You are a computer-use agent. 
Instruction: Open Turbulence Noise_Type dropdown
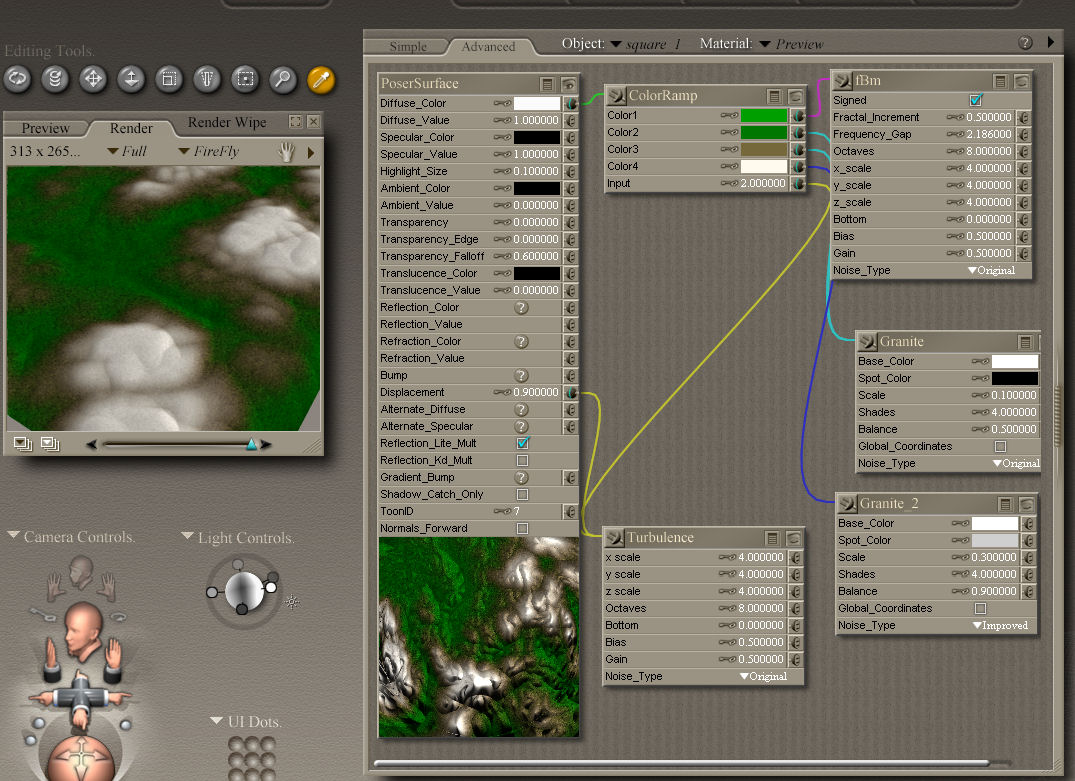(764, 677)
